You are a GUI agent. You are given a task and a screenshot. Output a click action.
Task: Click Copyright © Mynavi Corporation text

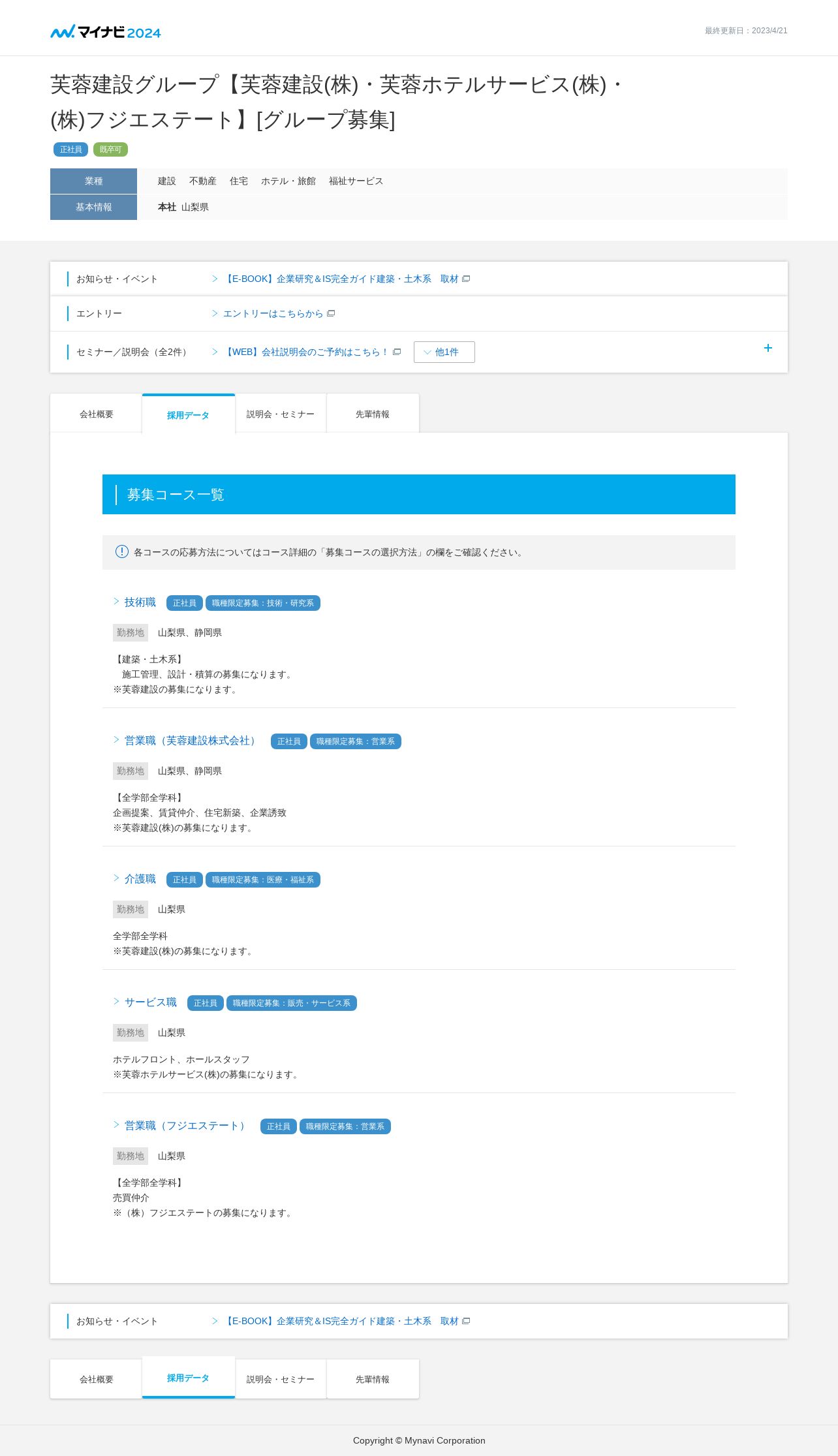[419, 1440]
